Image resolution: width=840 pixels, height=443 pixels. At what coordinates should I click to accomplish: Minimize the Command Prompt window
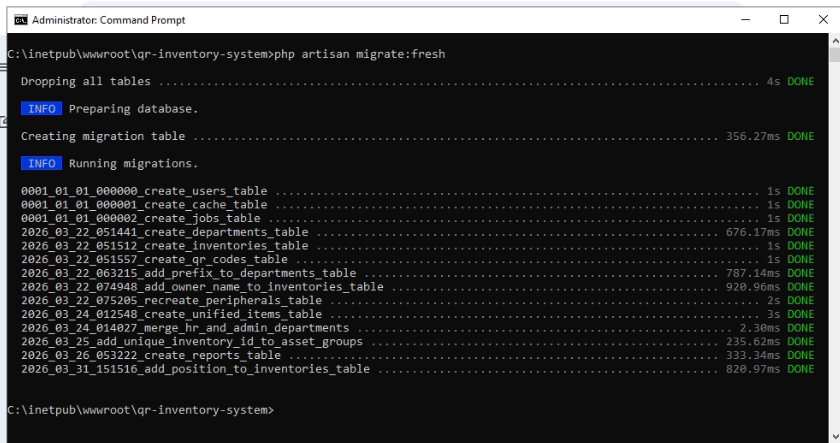pyautogui.click(x=745, y=20)
